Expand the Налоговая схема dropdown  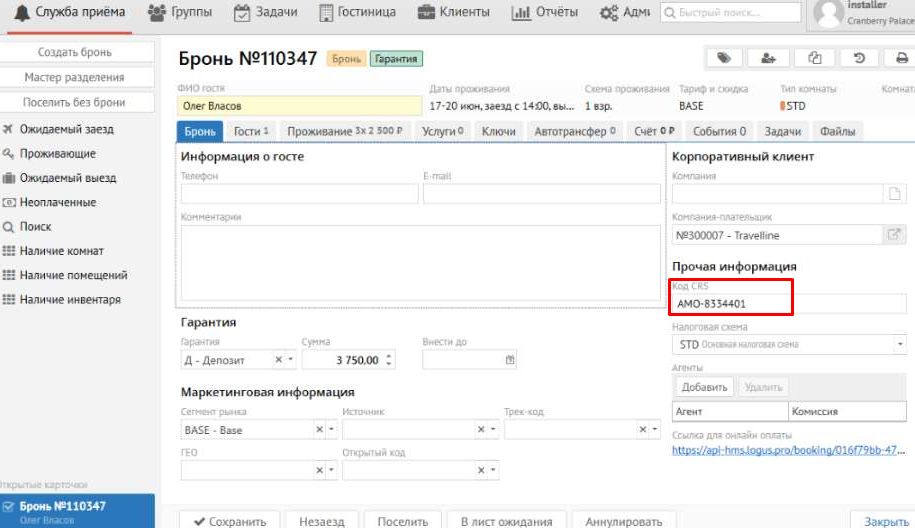tap(899, 344)
